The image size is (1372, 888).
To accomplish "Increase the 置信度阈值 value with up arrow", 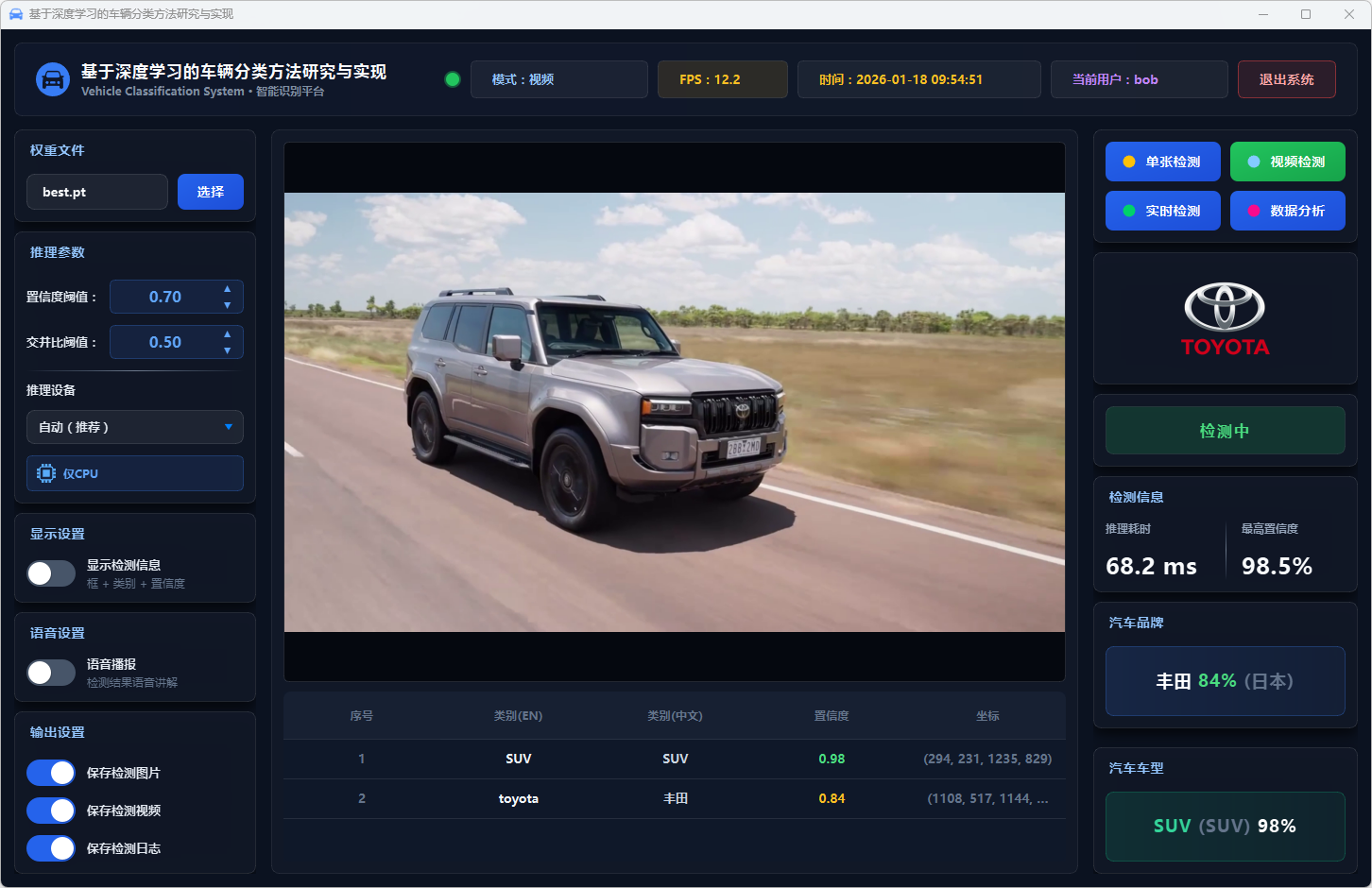I will click(227, 289).
